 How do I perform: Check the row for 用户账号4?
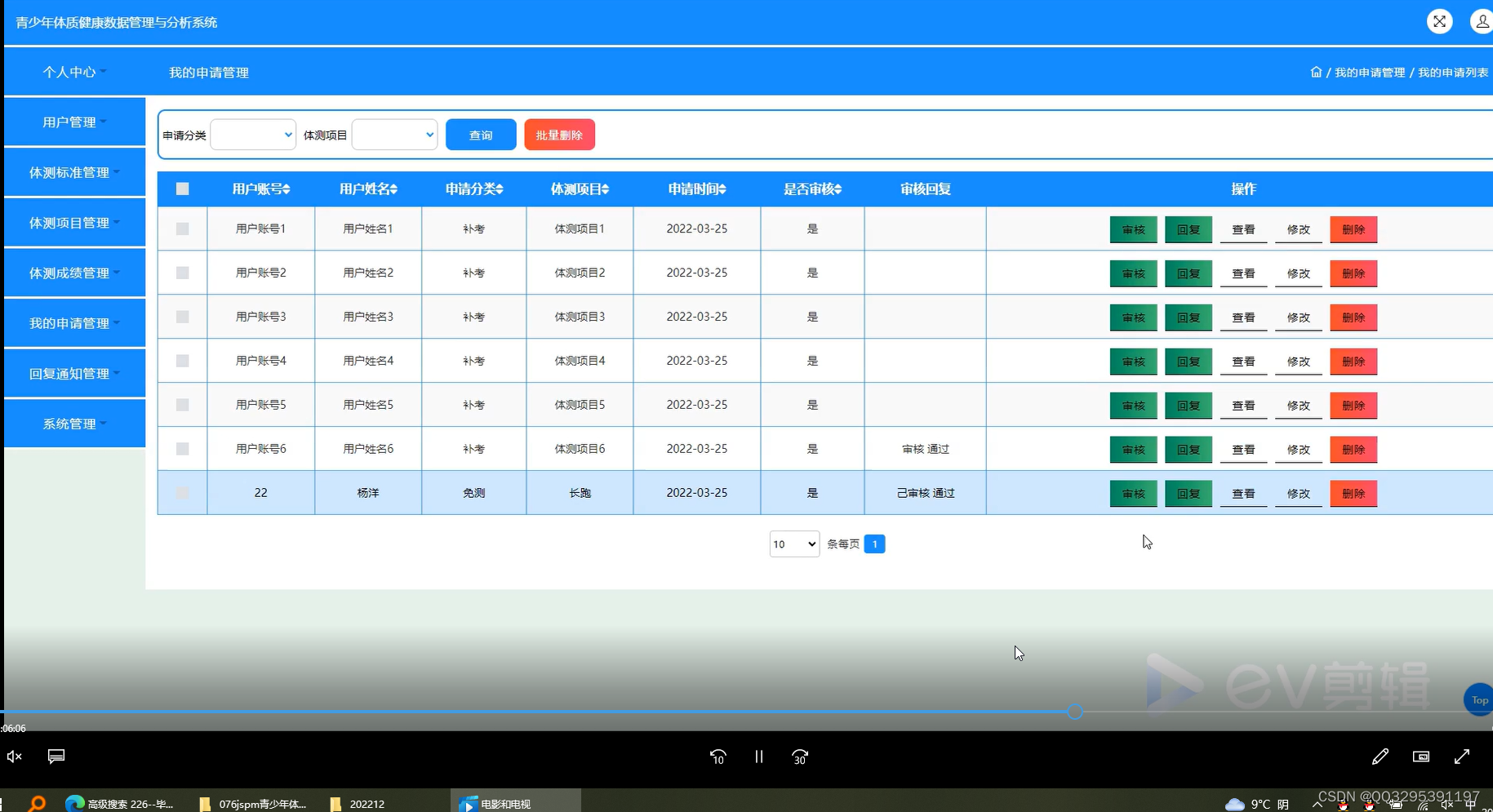pos(182,361)
